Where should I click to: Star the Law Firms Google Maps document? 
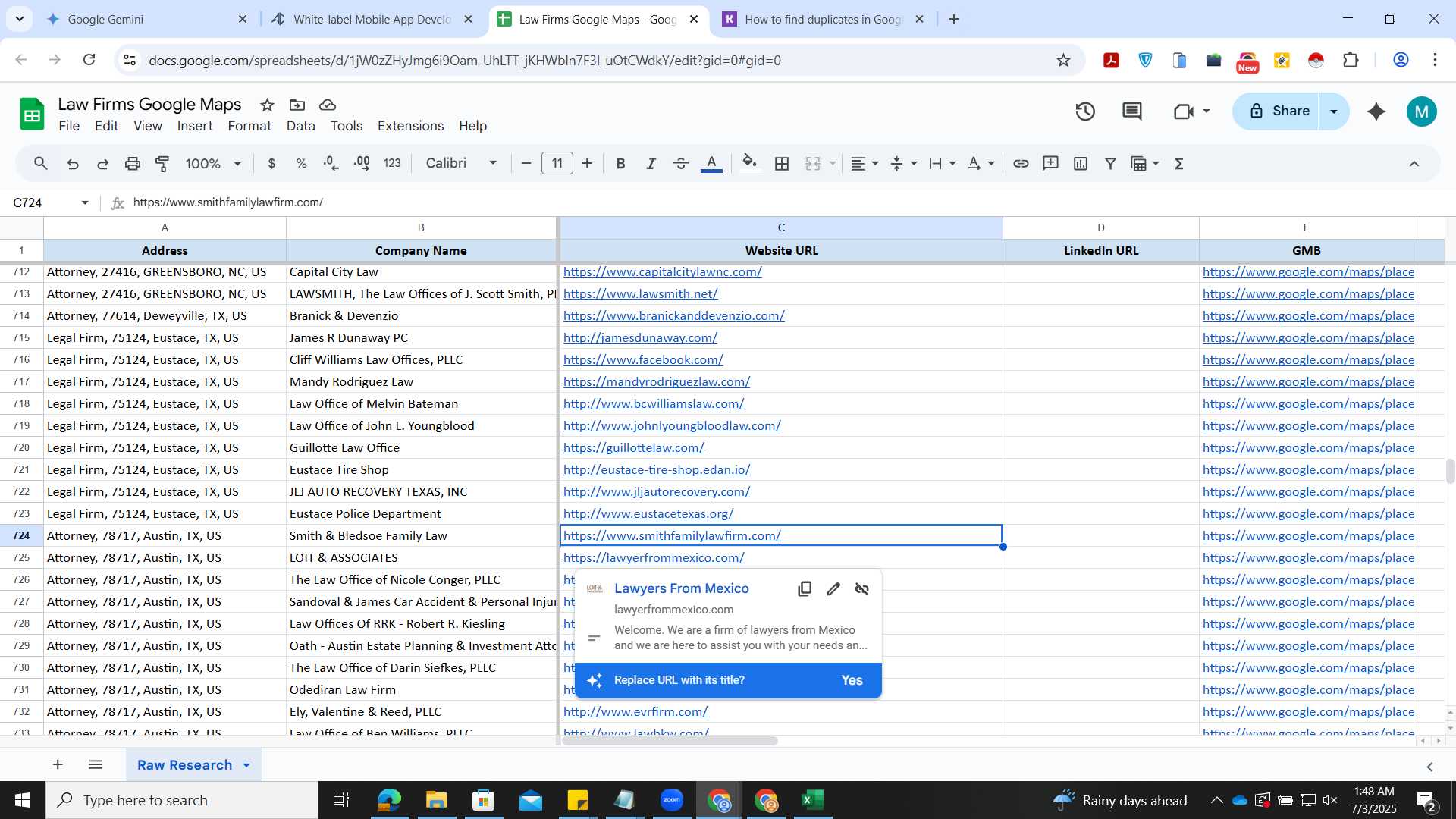point(267,105)
